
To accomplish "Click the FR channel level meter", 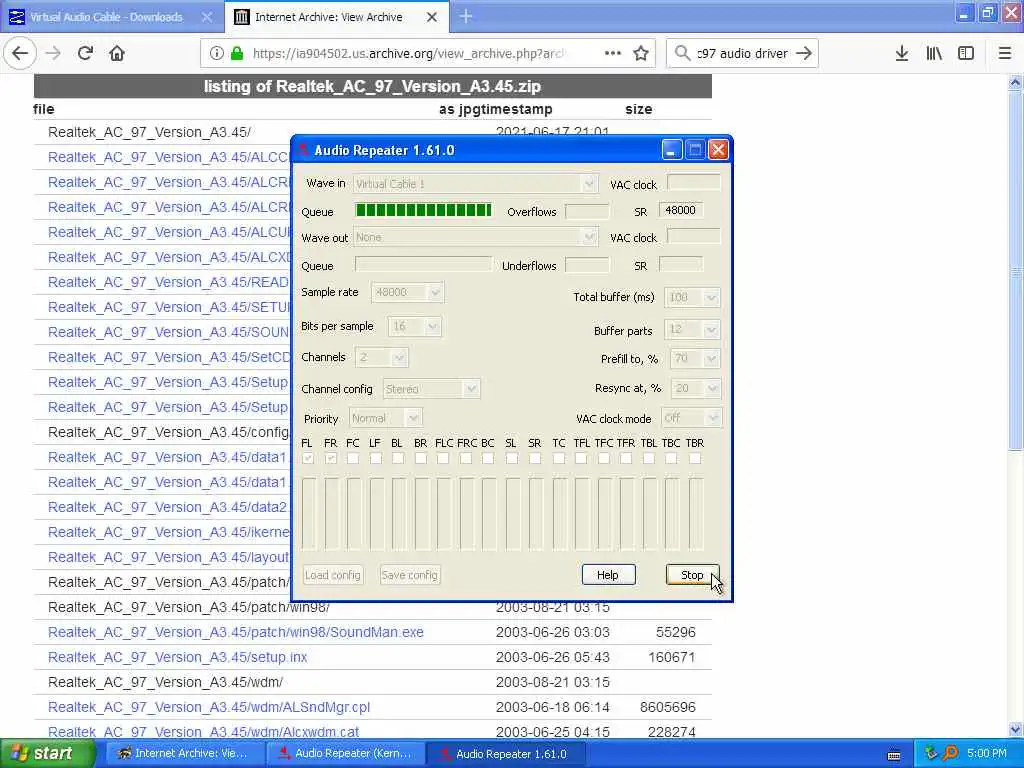I will point(331,513).
